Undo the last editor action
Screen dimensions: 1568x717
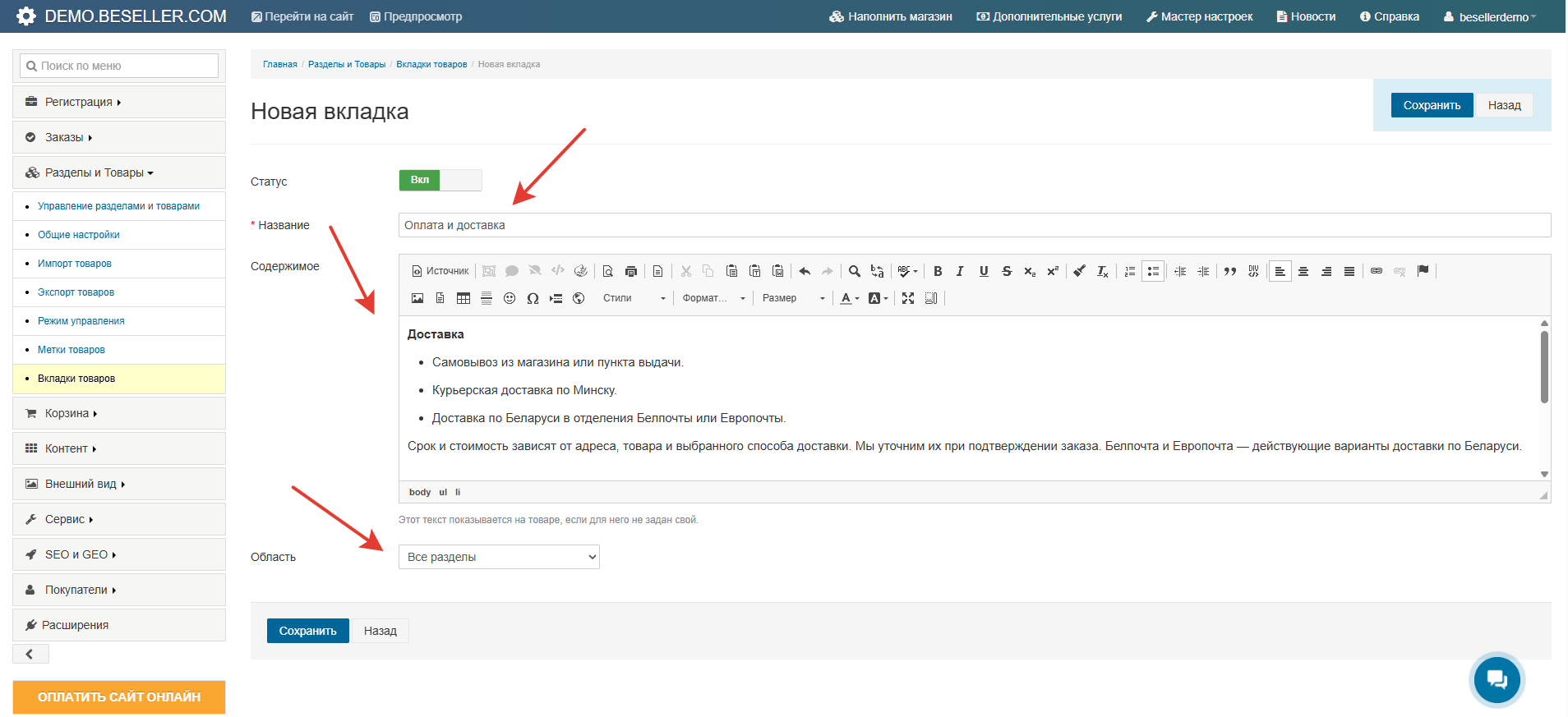pyautogui.click(x=805, y=271)
